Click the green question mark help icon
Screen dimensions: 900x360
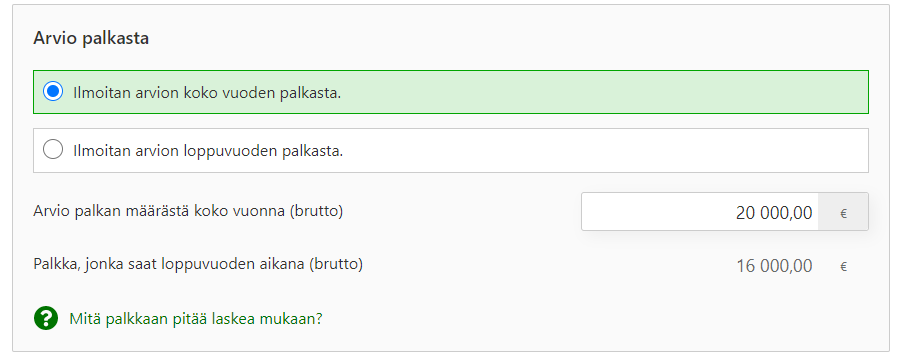(46, 318)
